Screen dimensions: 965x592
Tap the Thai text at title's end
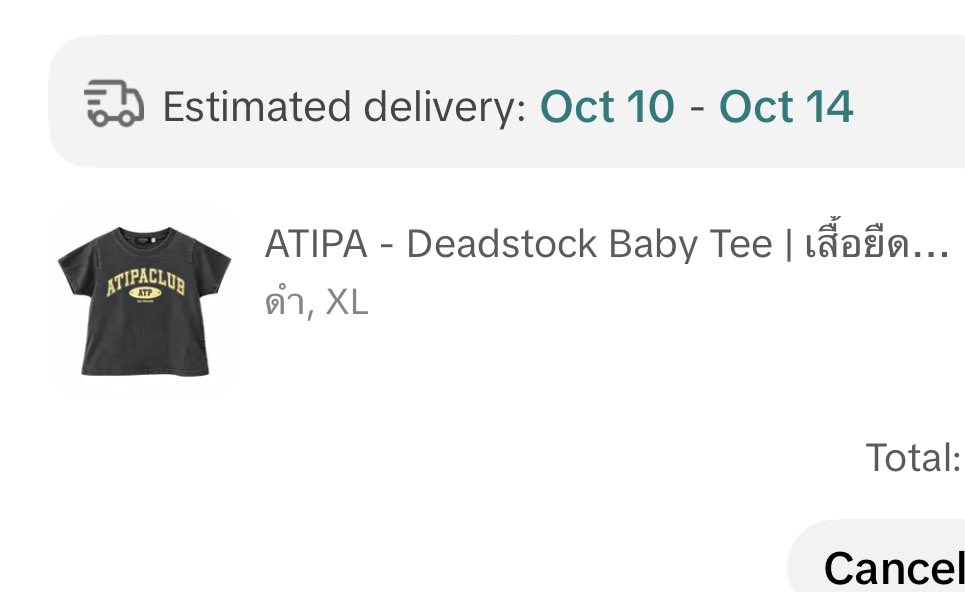click(857, 241)
